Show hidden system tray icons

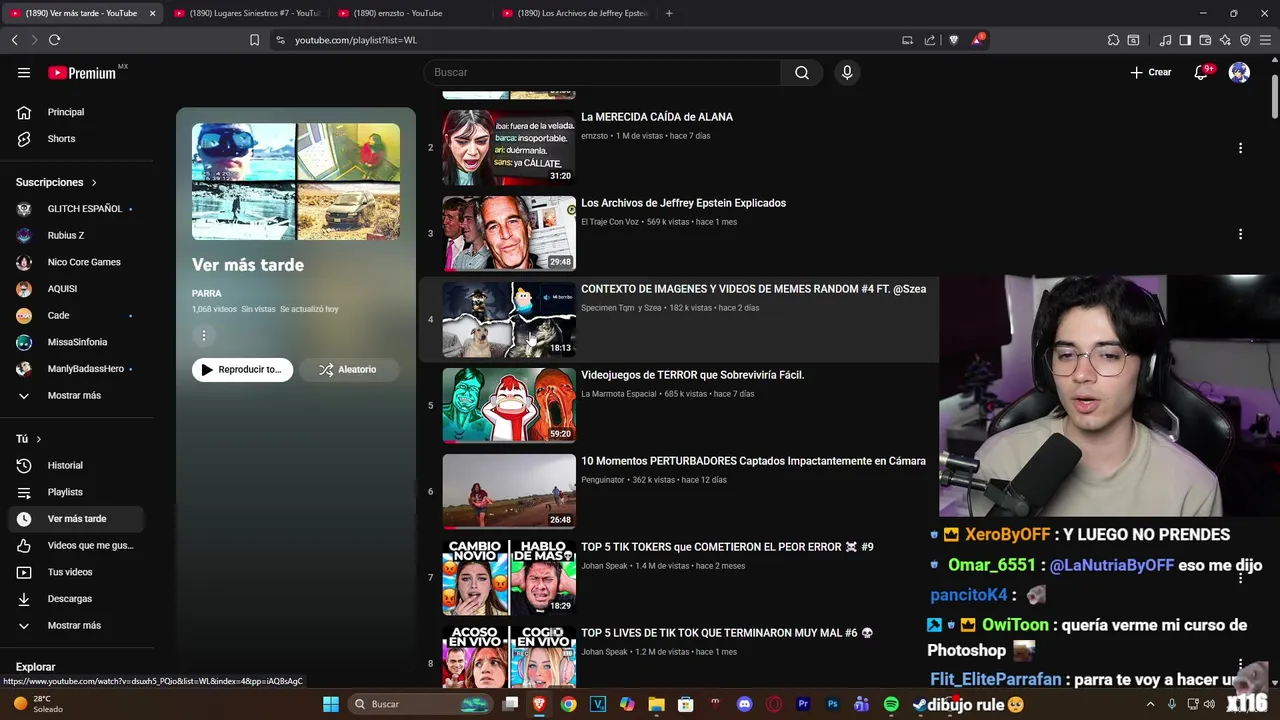click(x=1150, y=704)
